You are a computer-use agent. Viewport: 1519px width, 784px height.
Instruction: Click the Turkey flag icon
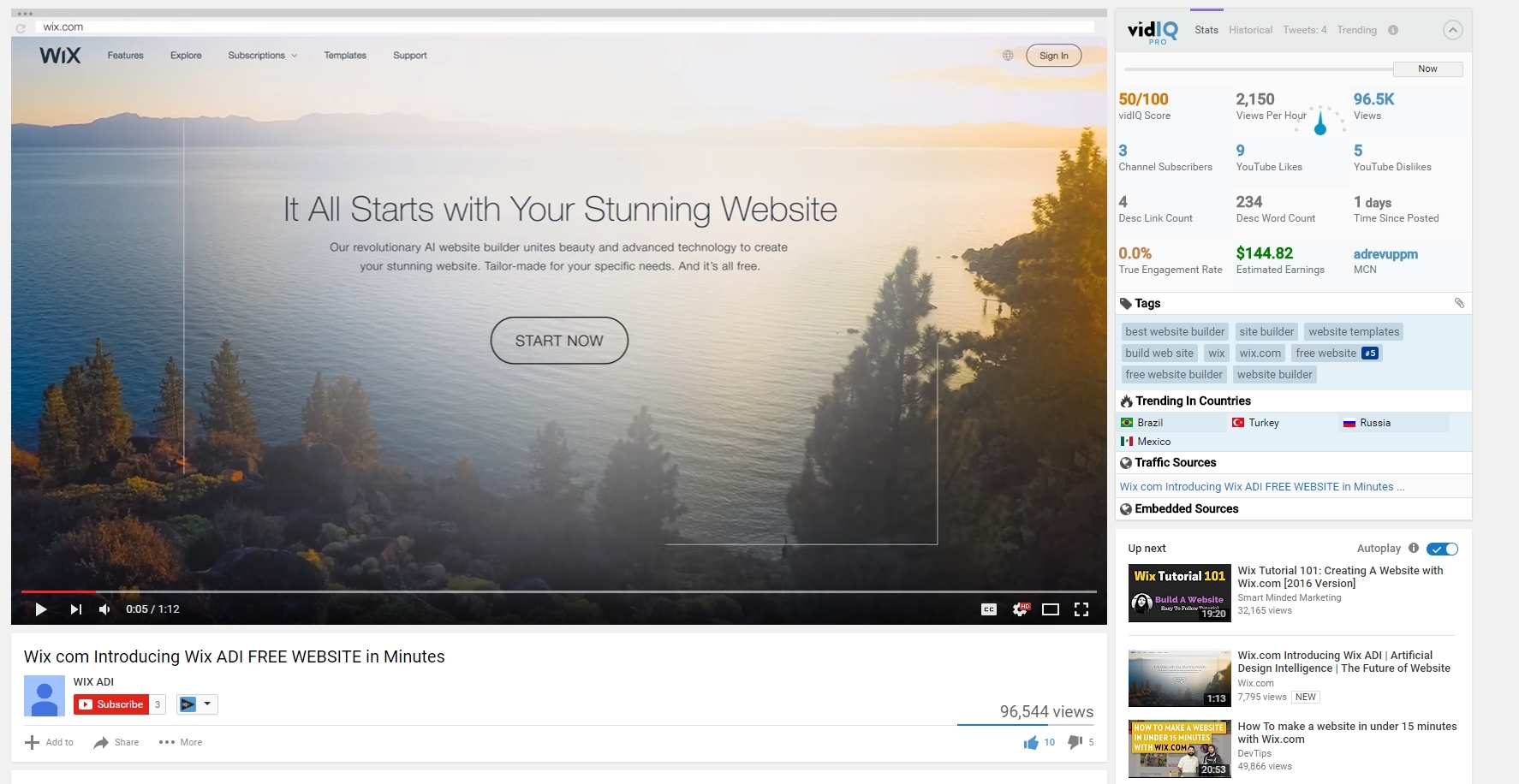[x=1238, y=423]
